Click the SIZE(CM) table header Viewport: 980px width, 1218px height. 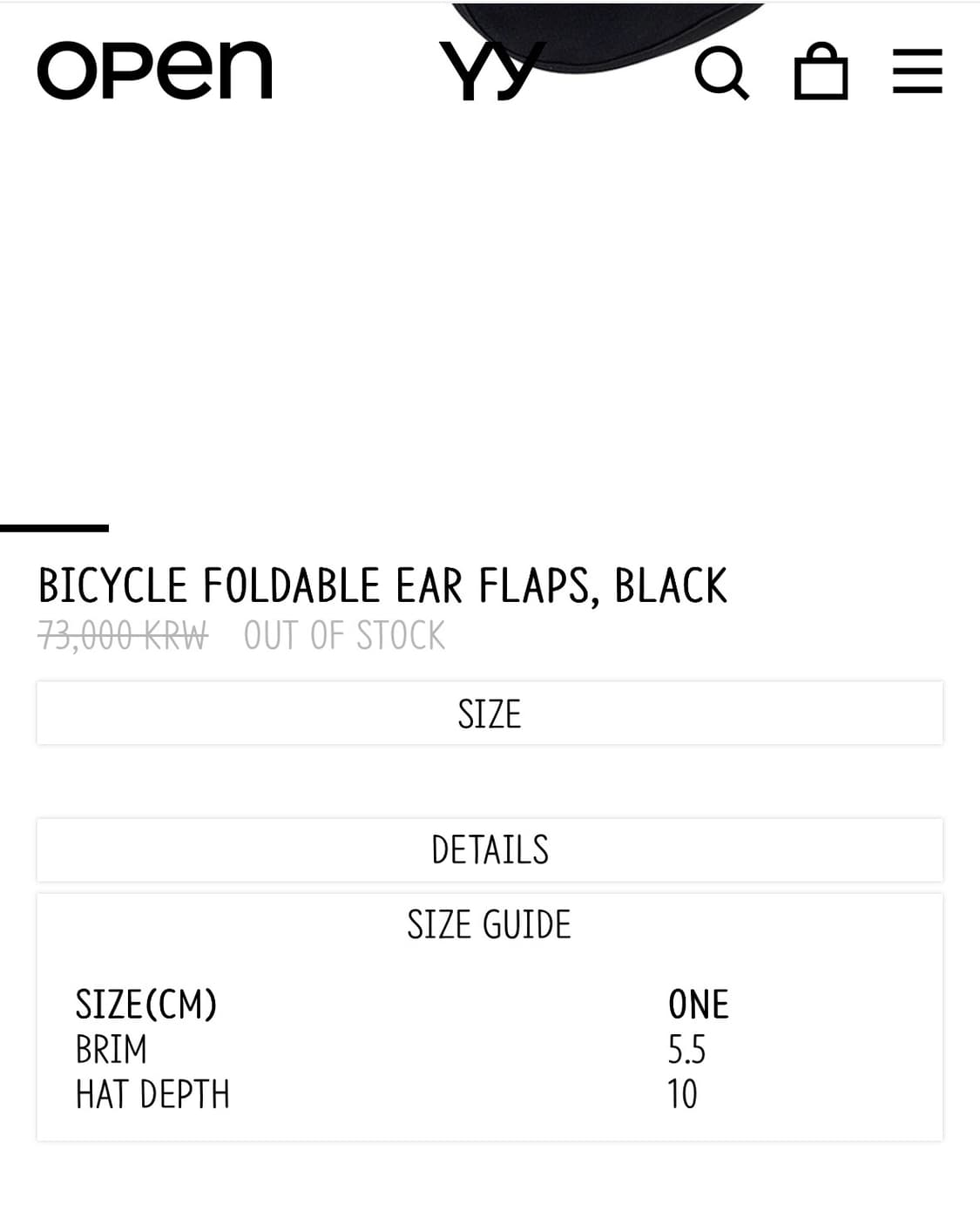point(146,1005)
